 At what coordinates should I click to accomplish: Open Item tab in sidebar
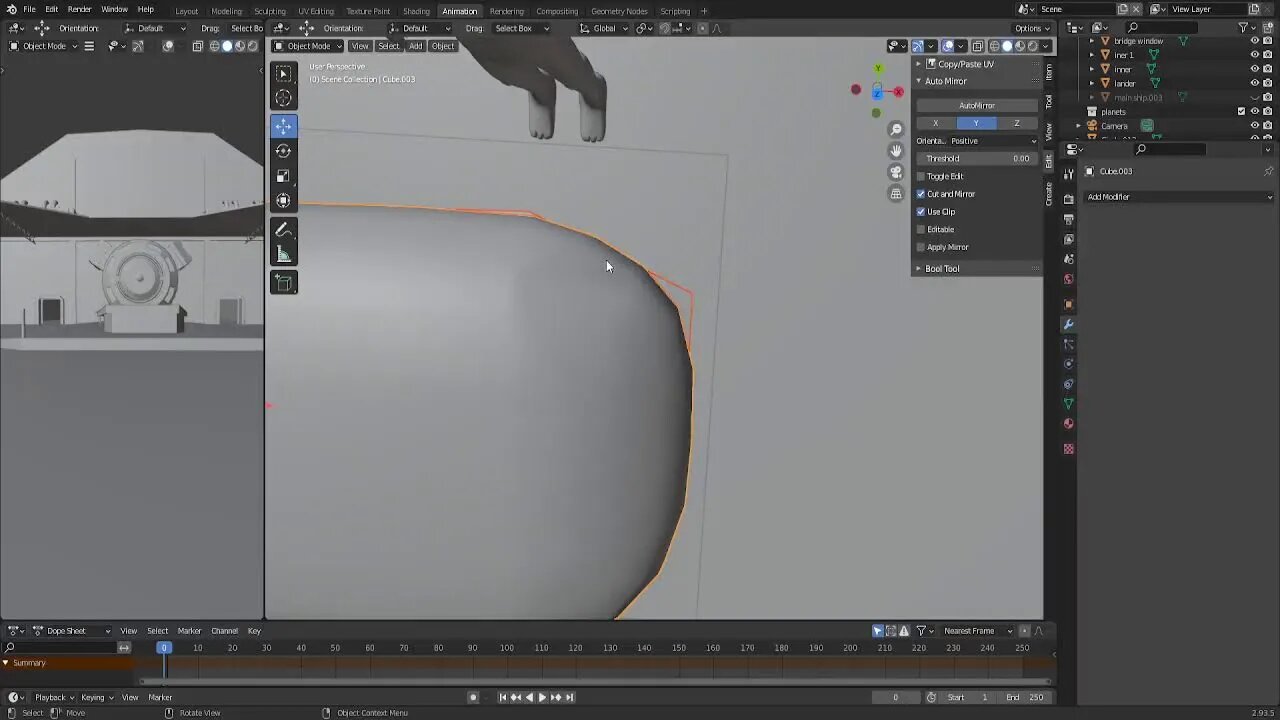click(1049, 72)
